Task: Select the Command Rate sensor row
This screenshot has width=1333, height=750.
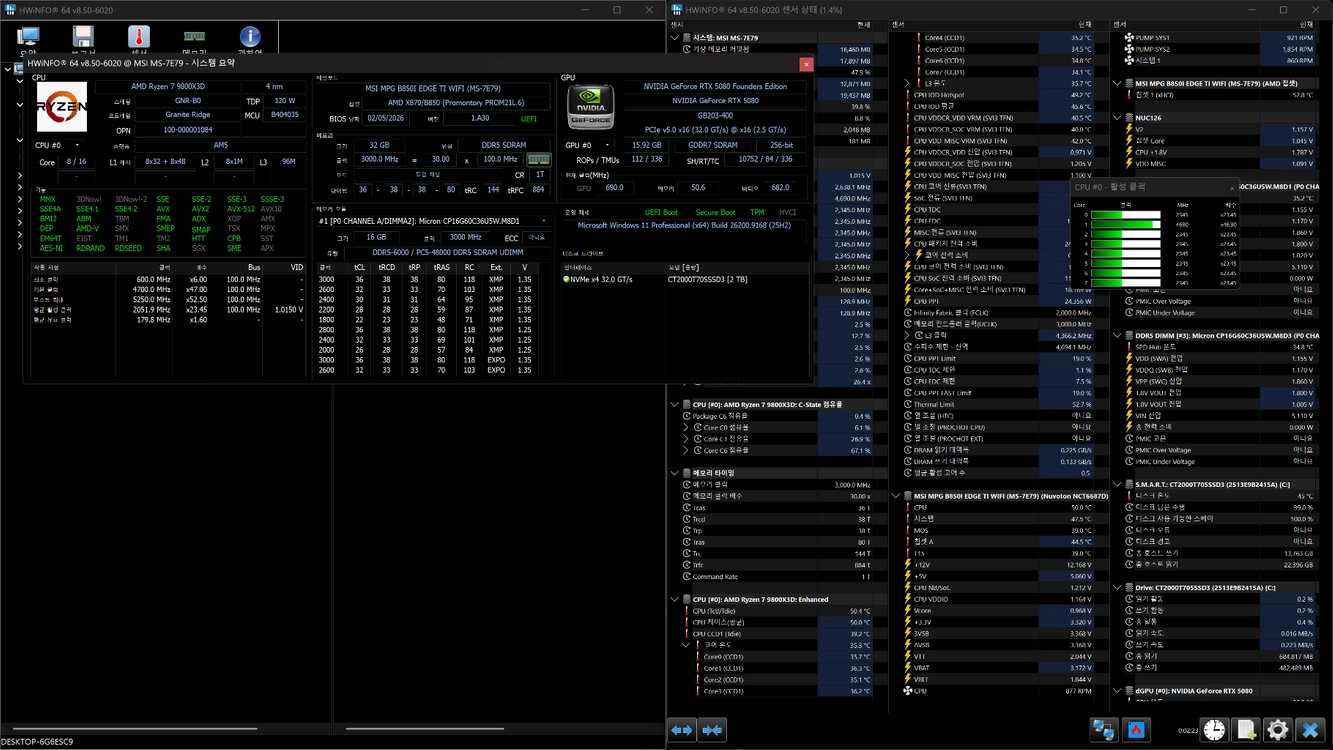Action: (x=777, y=576)
